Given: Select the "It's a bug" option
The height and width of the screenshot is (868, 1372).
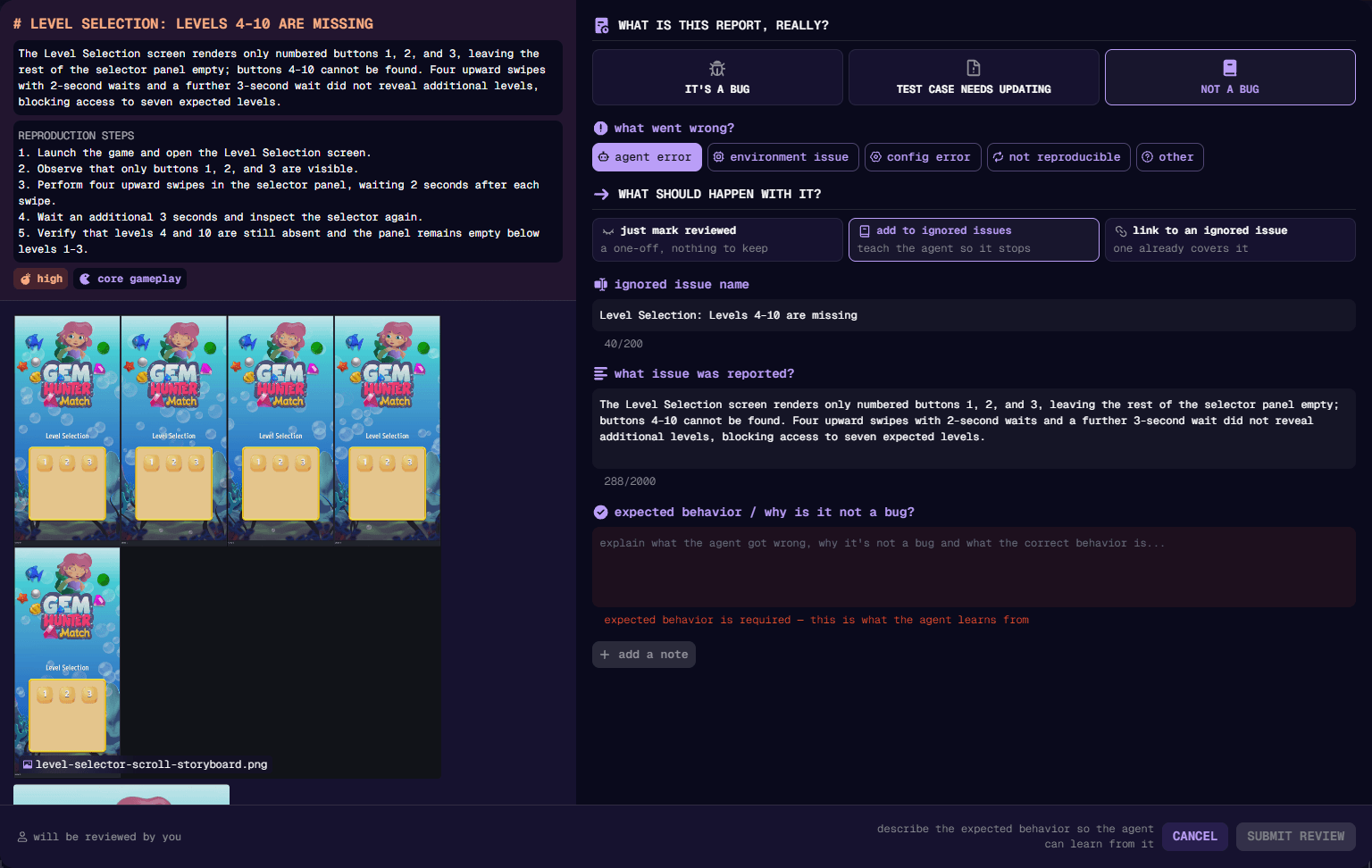Looking at the screenshot, I should point(717,78).
